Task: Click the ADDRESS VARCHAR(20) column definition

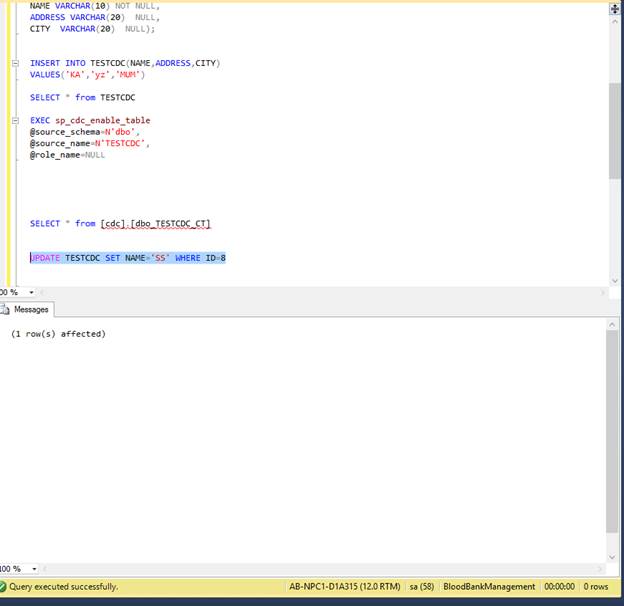Action: click(x=95, y=18)
